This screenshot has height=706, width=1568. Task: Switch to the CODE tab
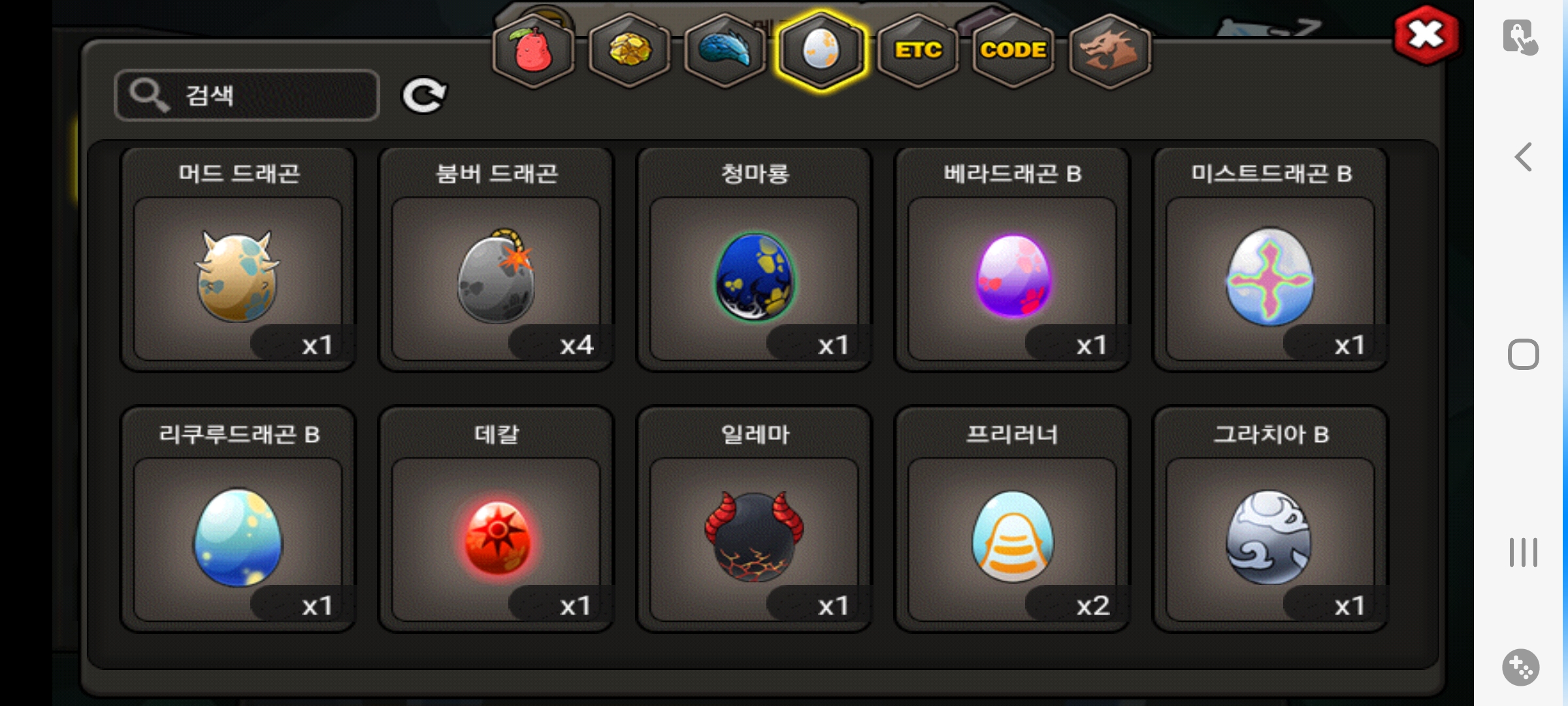pos(1013,50)
